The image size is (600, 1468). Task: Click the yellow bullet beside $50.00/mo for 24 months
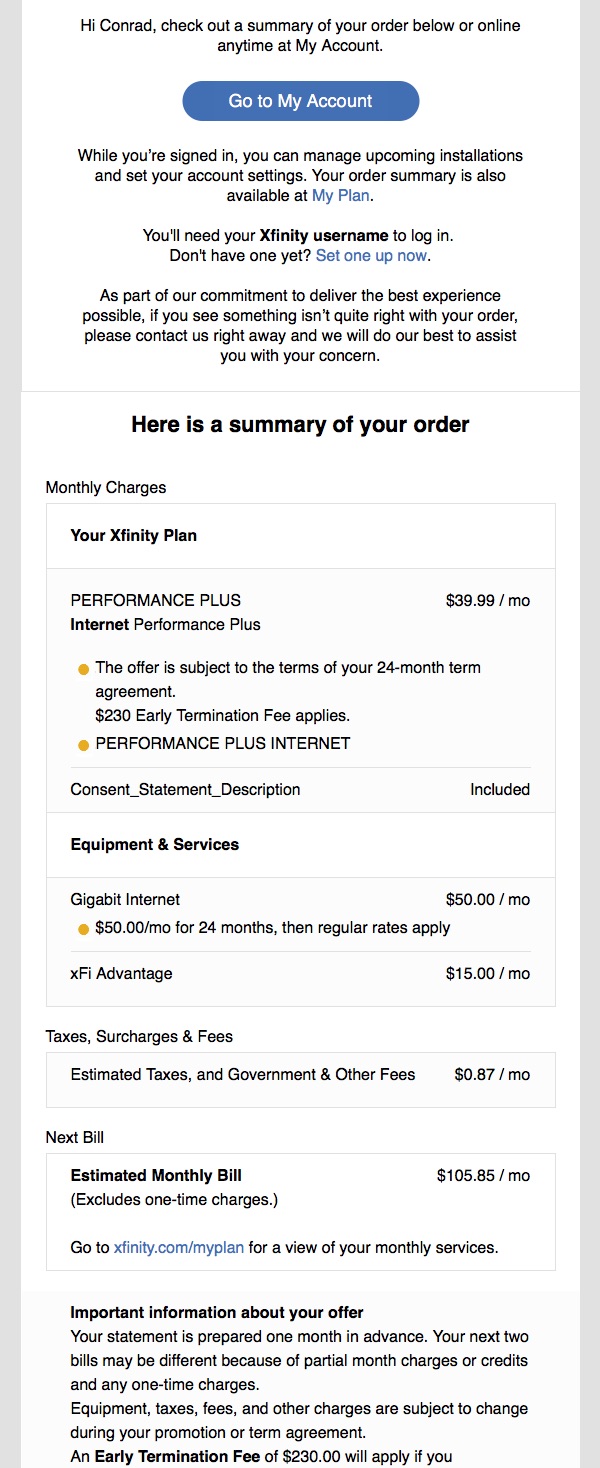click(84, 929)
